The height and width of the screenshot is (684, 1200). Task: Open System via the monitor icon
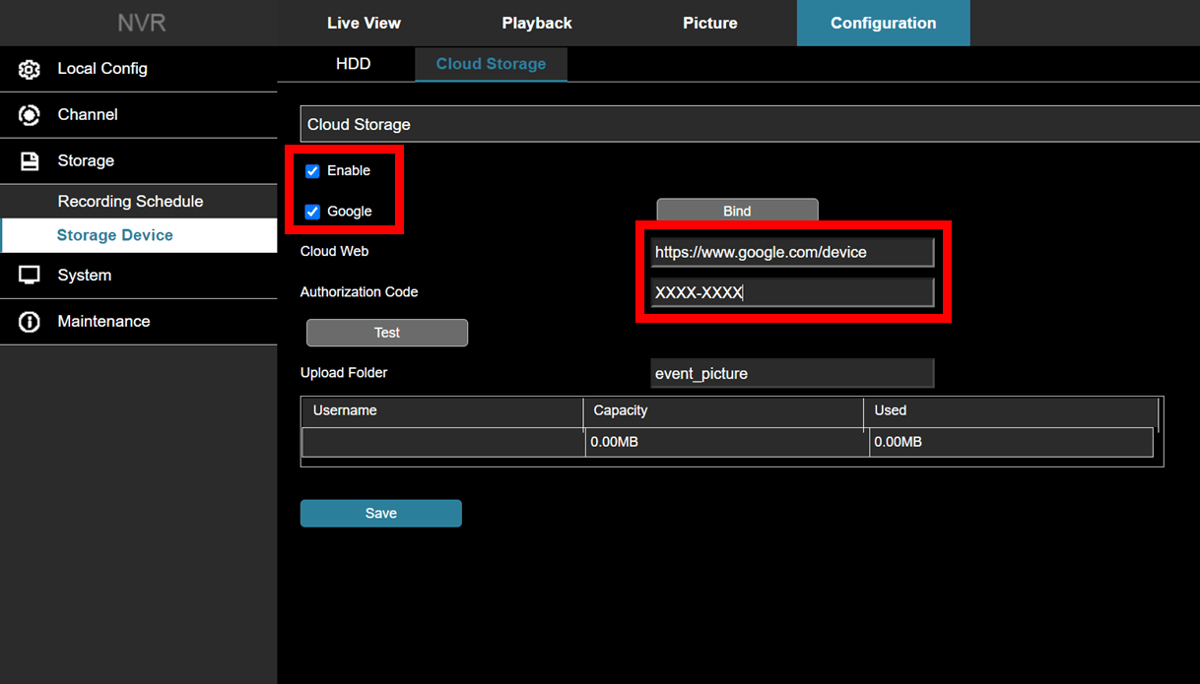pos(28,275)
